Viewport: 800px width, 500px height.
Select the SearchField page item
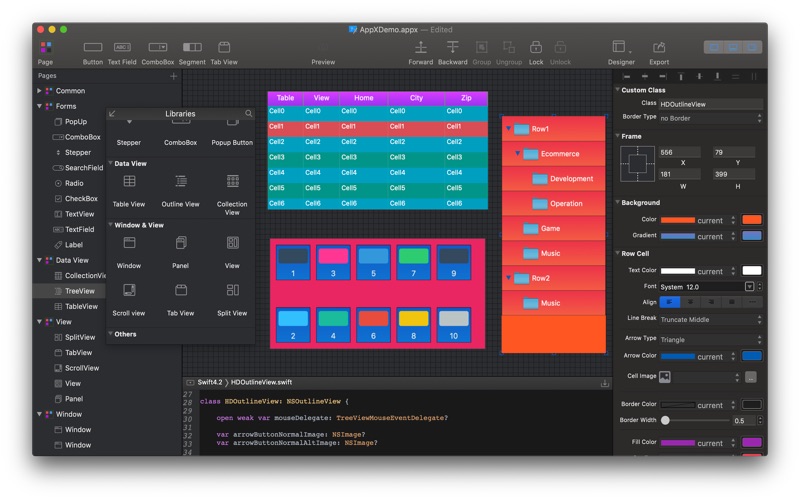(78, 168)
